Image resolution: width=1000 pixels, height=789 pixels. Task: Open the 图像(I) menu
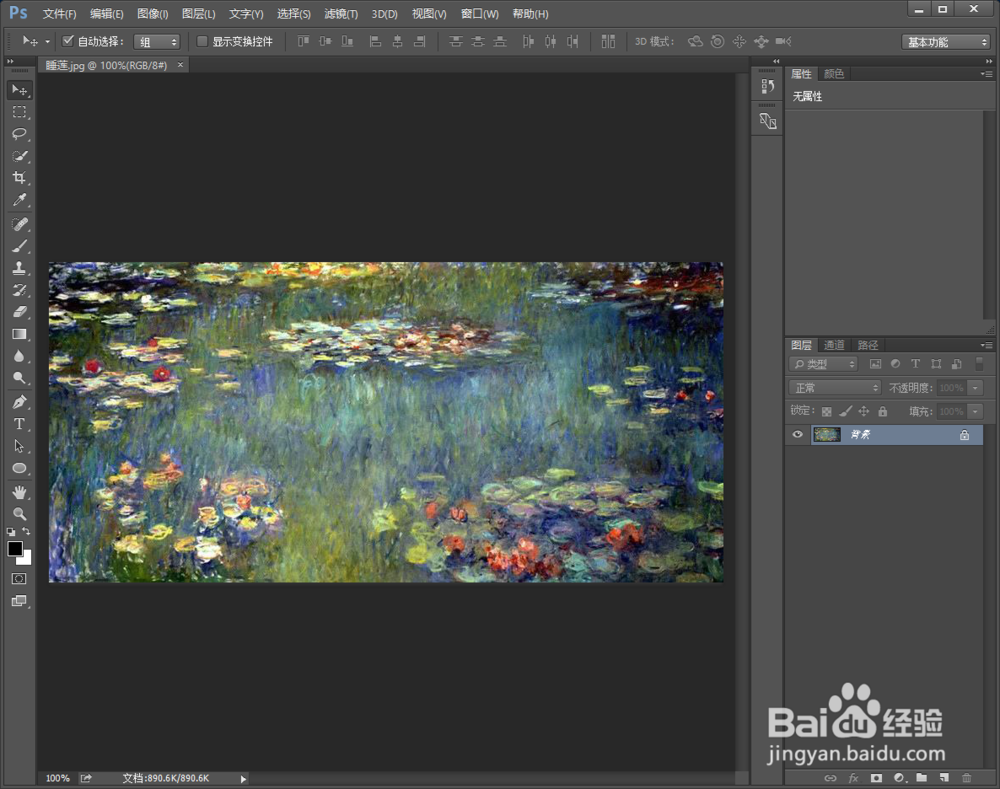(x=152, y=14)
